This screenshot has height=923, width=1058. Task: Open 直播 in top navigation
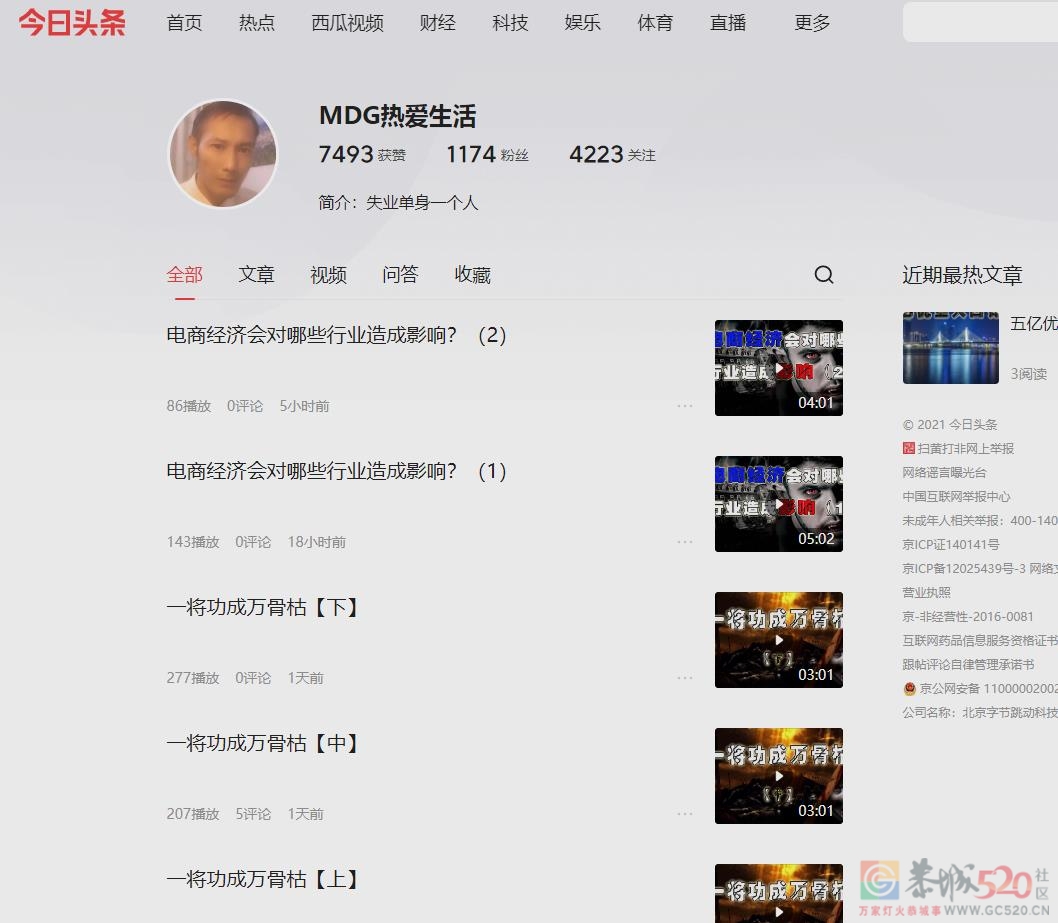coord(727,23)
